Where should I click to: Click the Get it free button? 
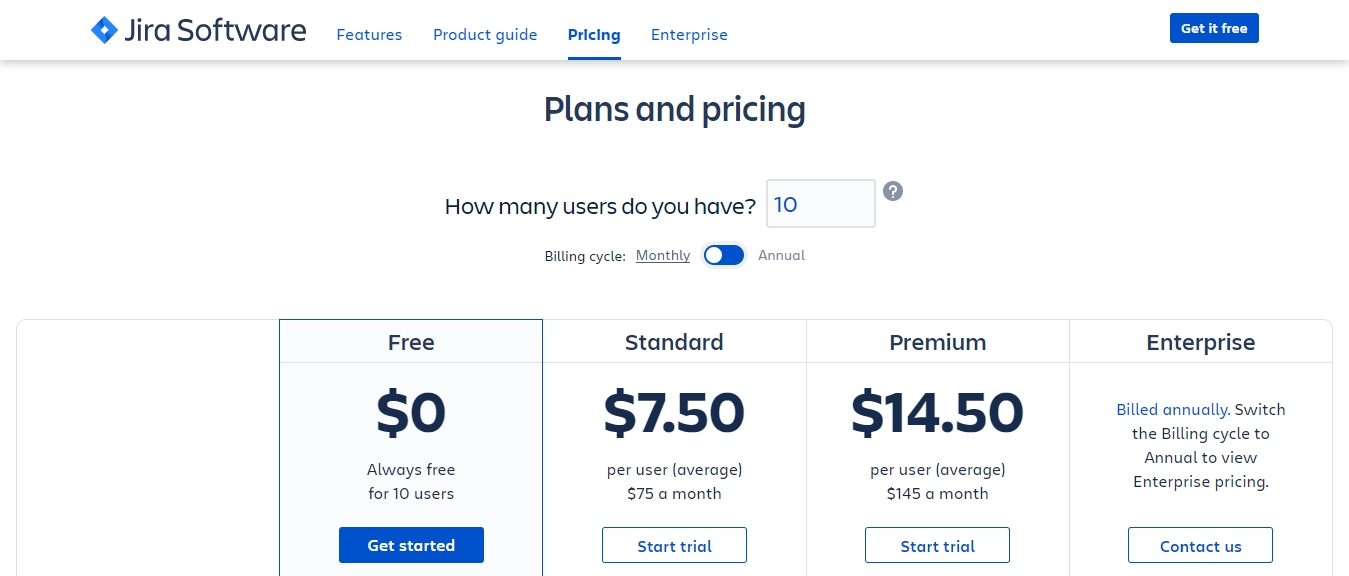(x=1214, y=28)
